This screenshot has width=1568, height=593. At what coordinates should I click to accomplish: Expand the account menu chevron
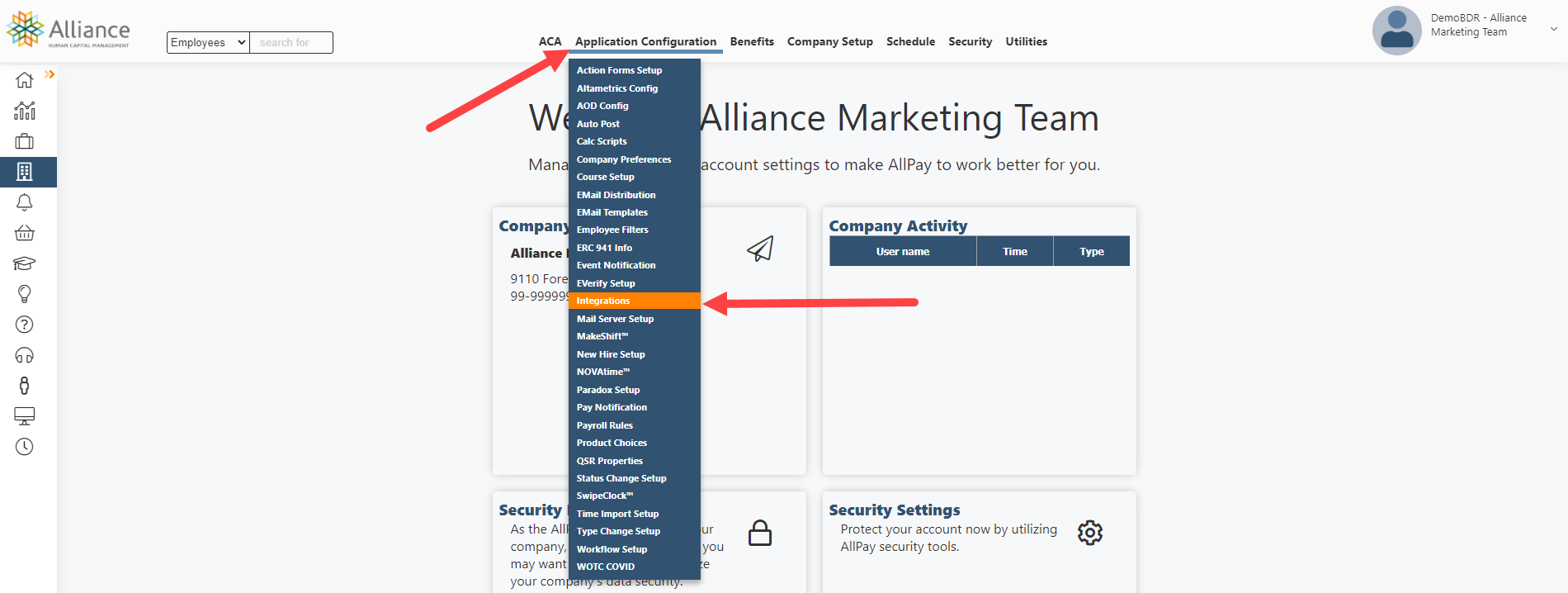click(1554, 29)
